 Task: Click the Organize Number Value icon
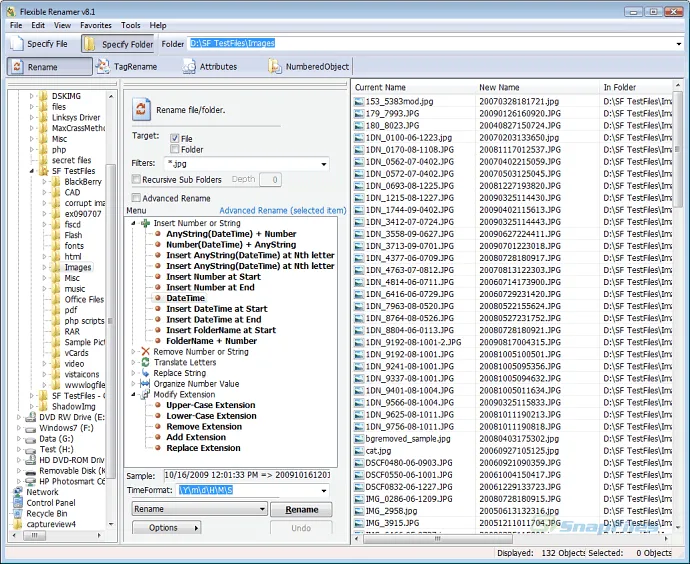[145, 384]
